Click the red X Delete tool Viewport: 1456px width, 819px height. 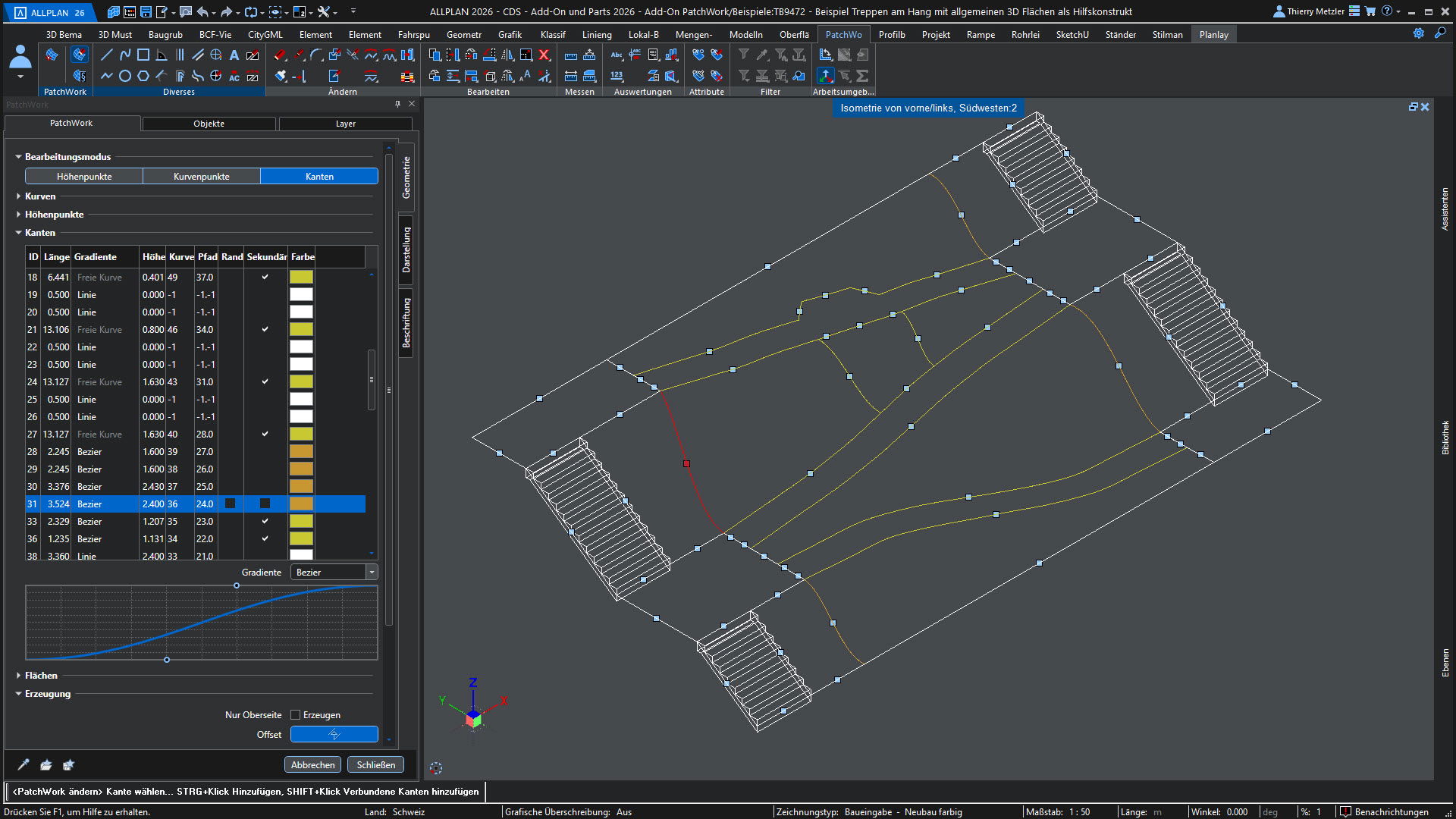point(544,55)
